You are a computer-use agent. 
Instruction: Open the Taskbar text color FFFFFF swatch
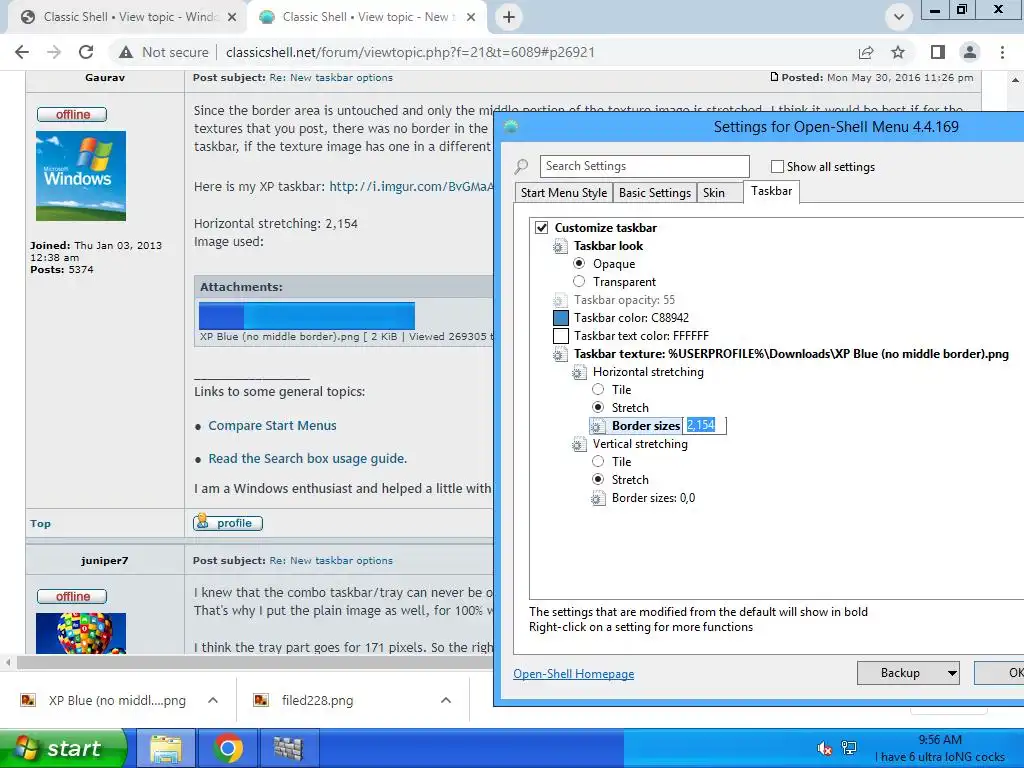pos(560,336)
